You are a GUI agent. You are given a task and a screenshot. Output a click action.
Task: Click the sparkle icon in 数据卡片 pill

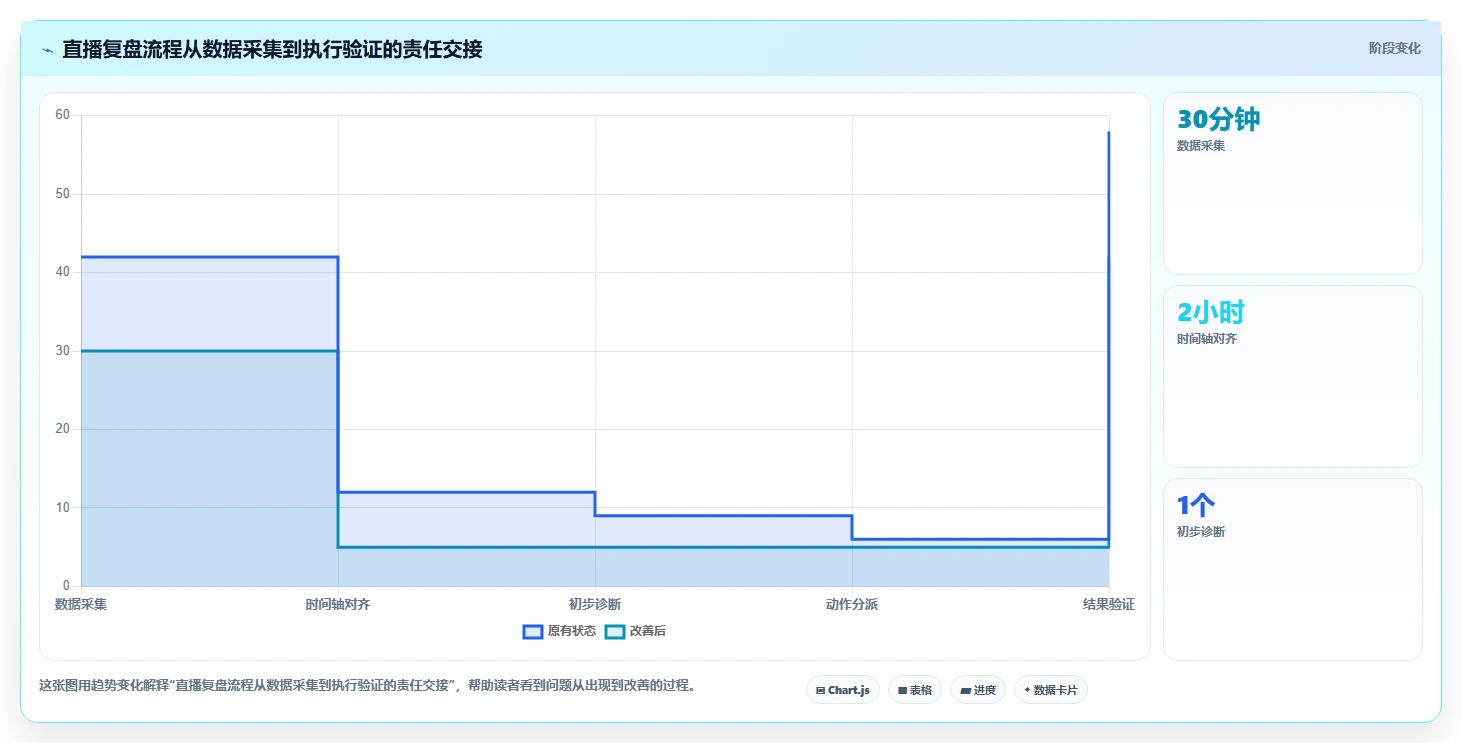pyautogui.click(x=1027, y=690)
